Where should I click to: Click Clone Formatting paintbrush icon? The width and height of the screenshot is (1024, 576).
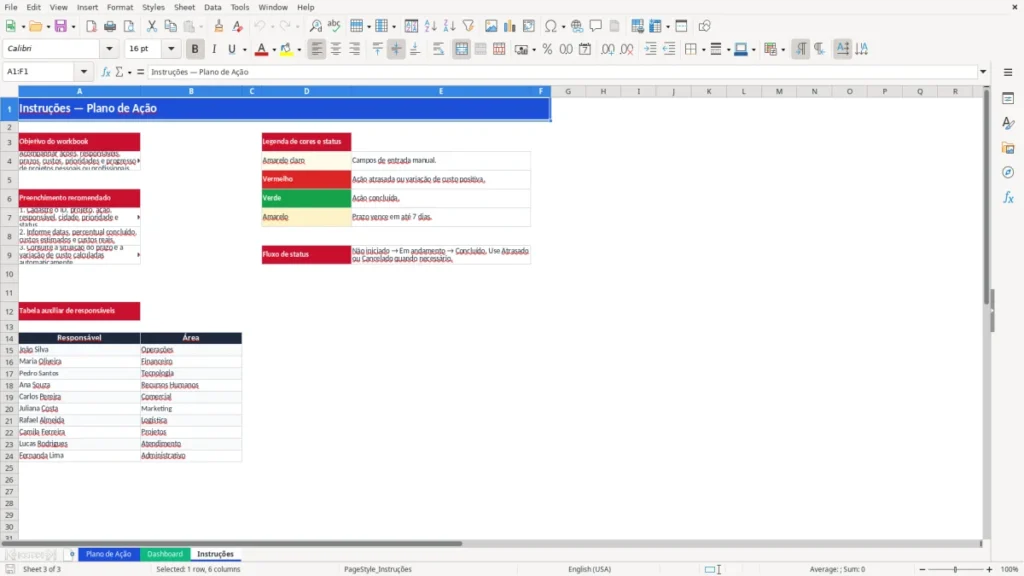pos(219,26)
